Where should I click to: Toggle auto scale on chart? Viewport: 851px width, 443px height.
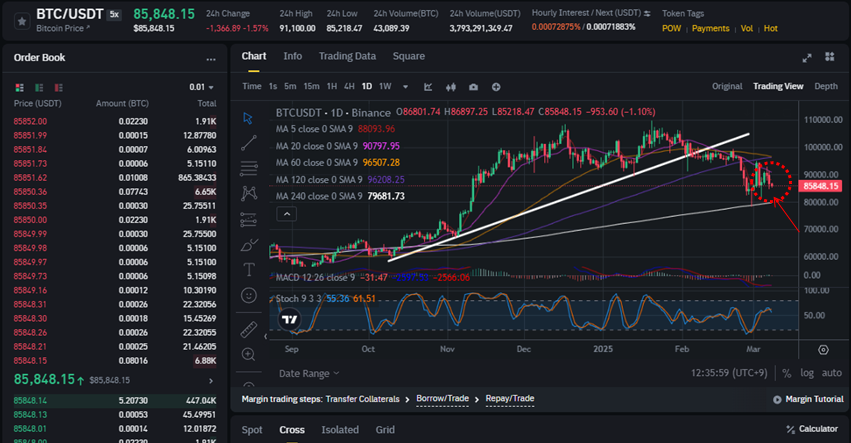(x=831, y=373)
